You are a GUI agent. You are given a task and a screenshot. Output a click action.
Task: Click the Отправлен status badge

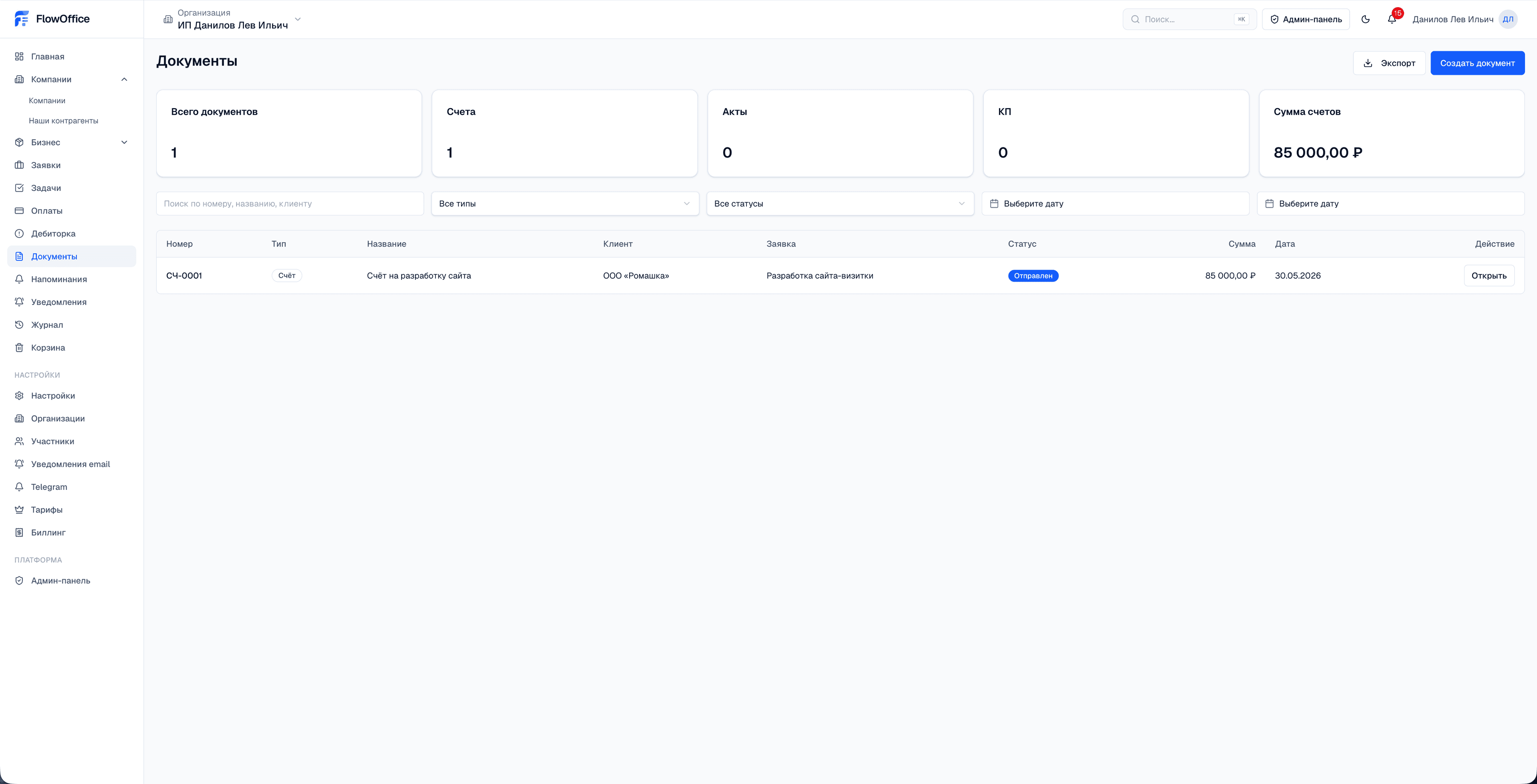tap(1033, 276)
